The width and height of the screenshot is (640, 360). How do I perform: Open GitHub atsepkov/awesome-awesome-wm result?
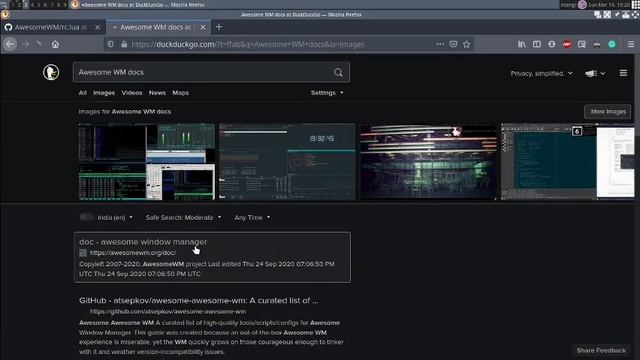click(x=198, y=300)
